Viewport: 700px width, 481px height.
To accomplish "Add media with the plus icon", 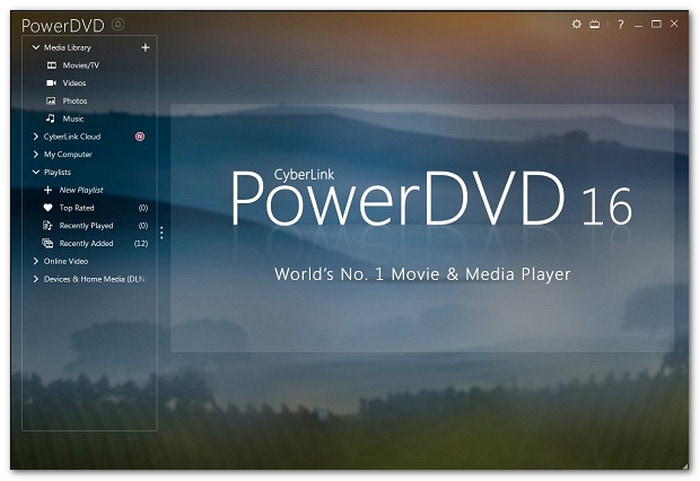I will pyautogui.click(x=145, y=47).
